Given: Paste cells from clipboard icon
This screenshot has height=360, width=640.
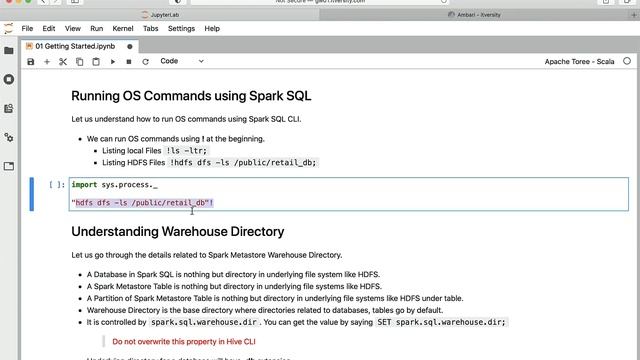Looking at the screenshot, I should 96,62.
